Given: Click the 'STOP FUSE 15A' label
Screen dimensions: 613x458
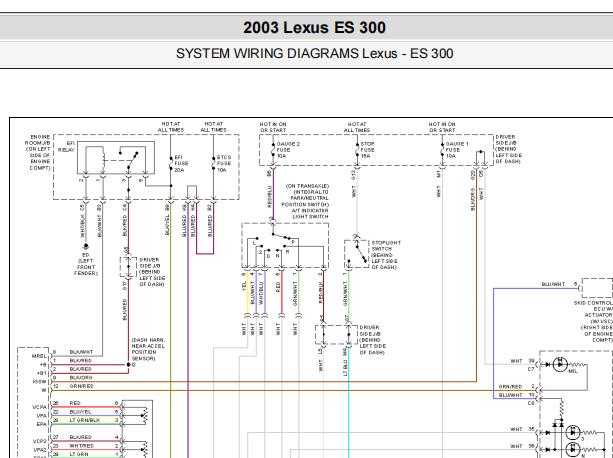Looking at the screenshot, I should click(x=367, y=150).
